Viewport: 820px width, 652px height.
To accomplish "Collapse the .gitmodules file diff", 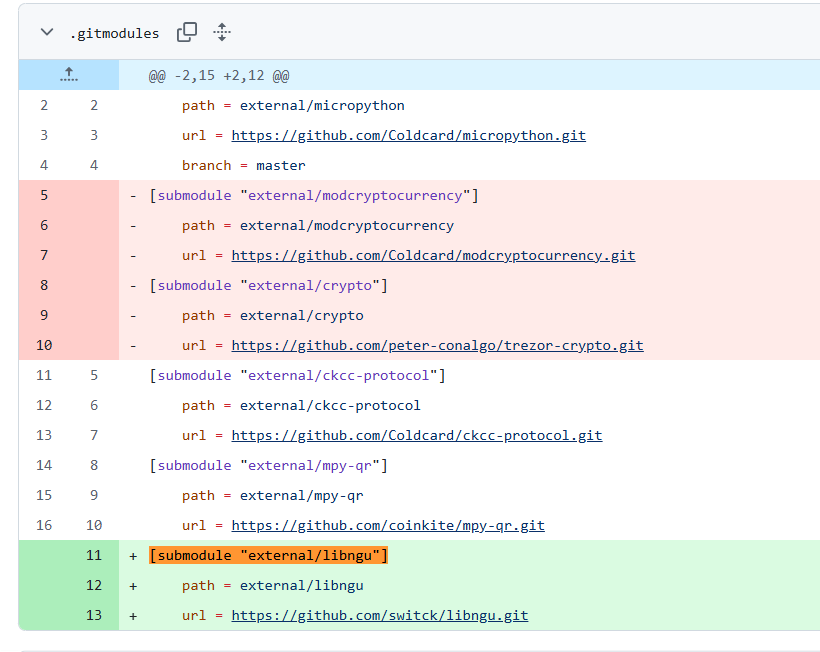I will click(47, 32).
